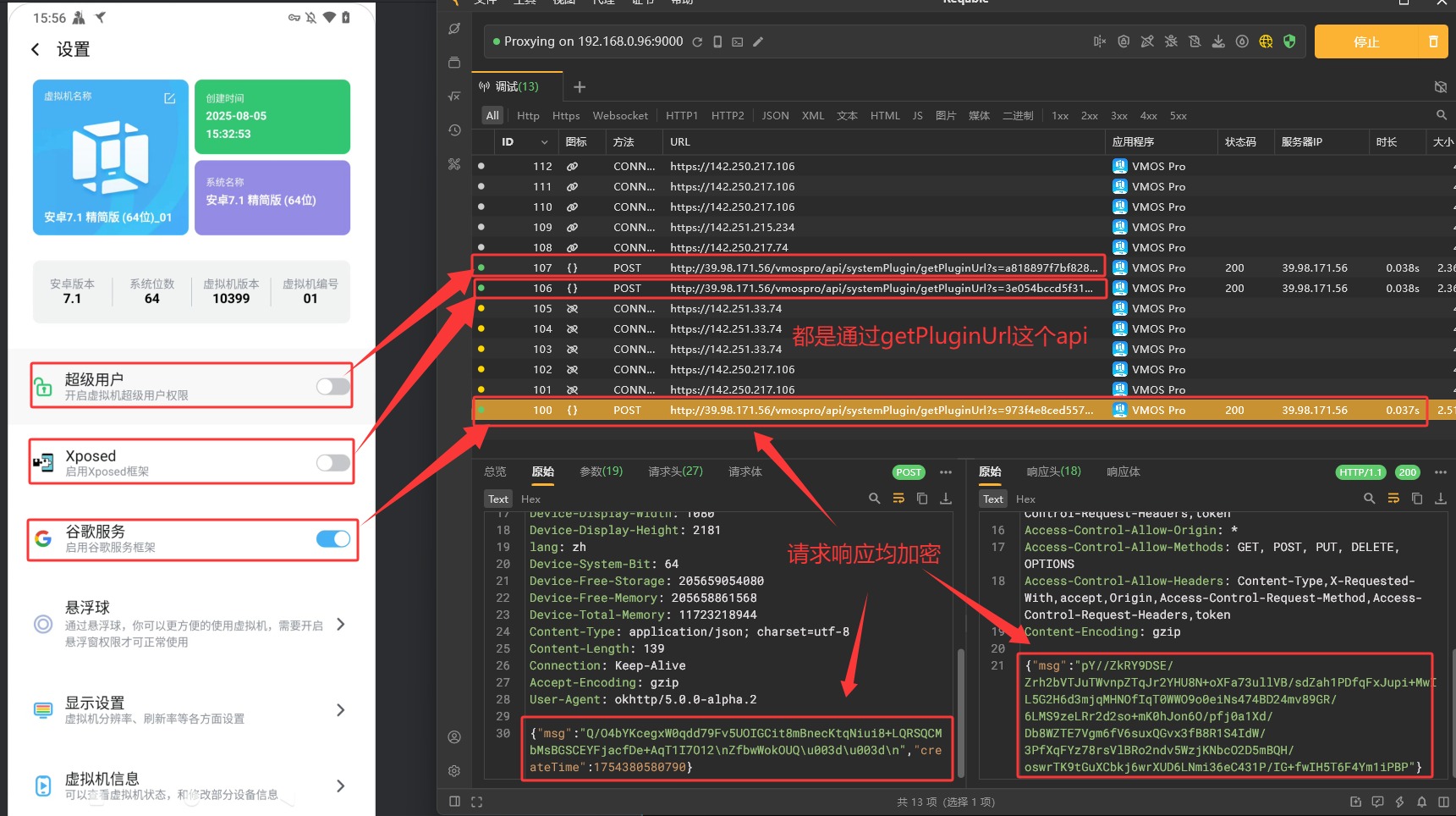
Task: Open the terminal icon beside proxy address
Action: [738, 41]
